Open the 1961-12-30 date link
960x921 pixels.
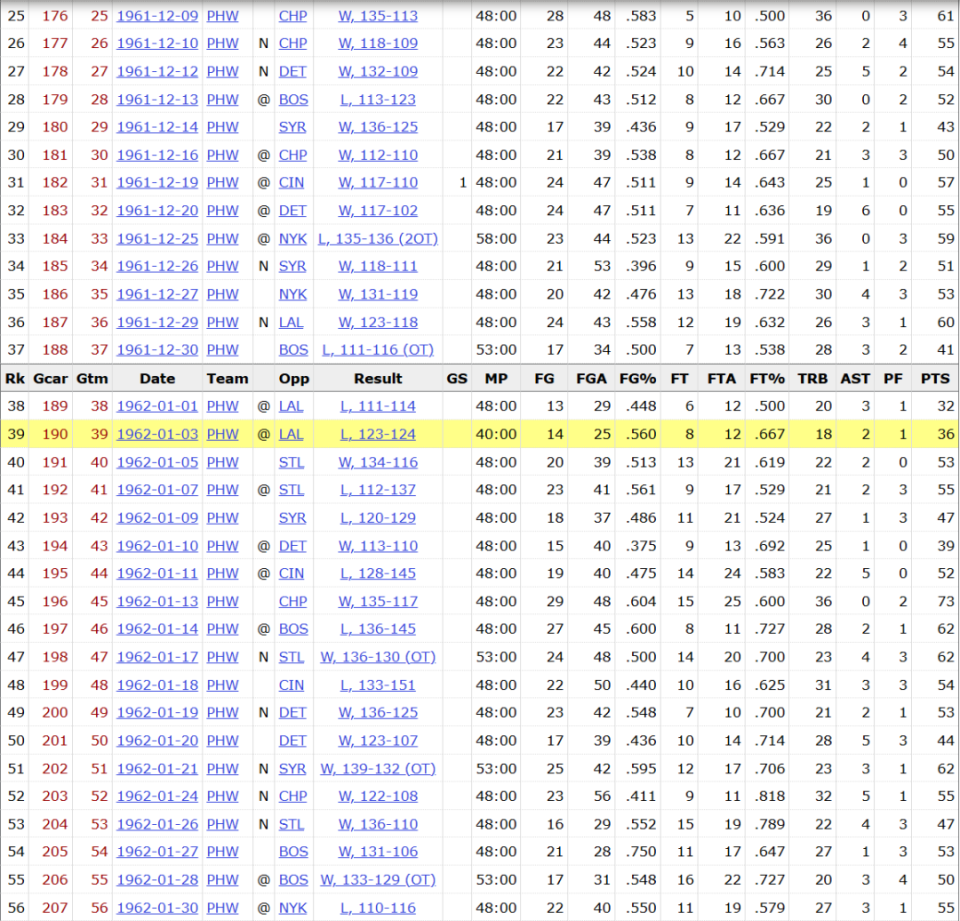pos(157,350)
